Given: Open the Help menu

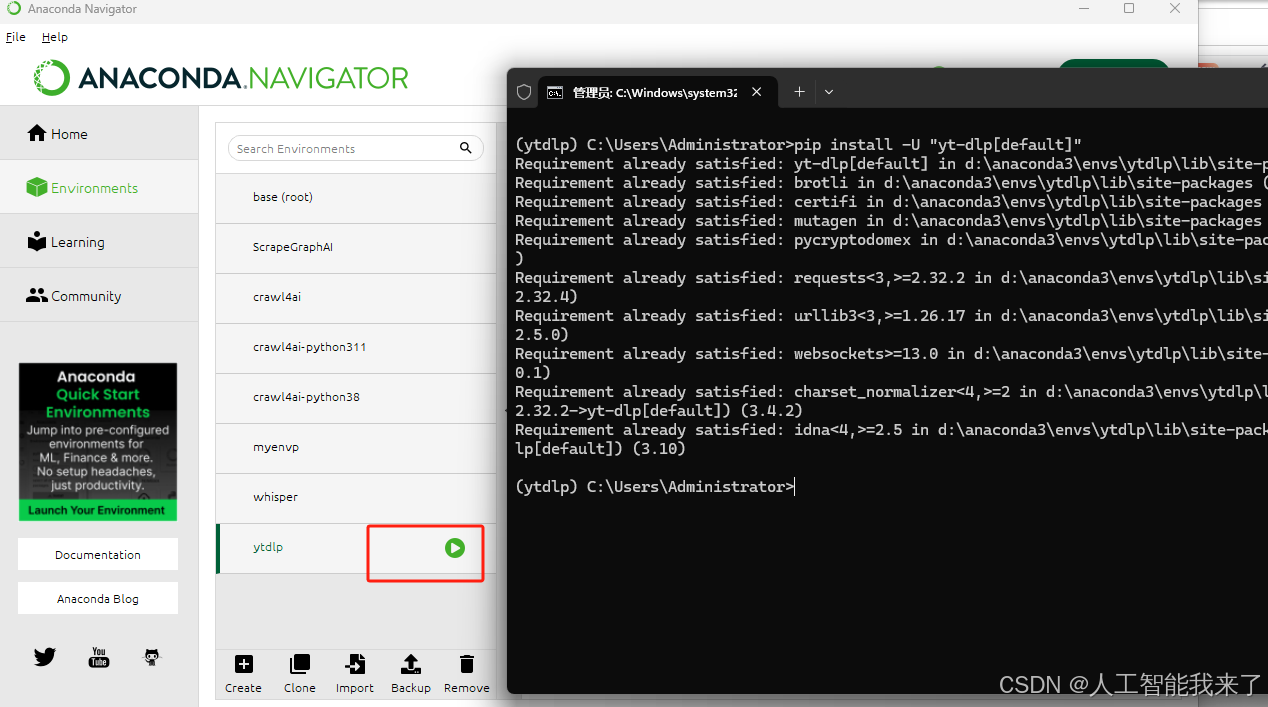Looking at the screenshot, I should (55, 37).
